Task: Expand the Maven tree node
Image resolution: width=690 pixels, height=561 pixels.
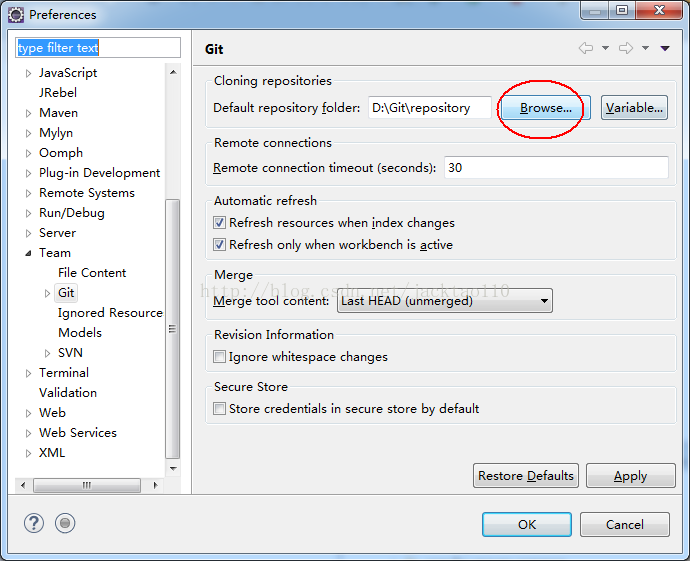Action: [x=29, y=113]
